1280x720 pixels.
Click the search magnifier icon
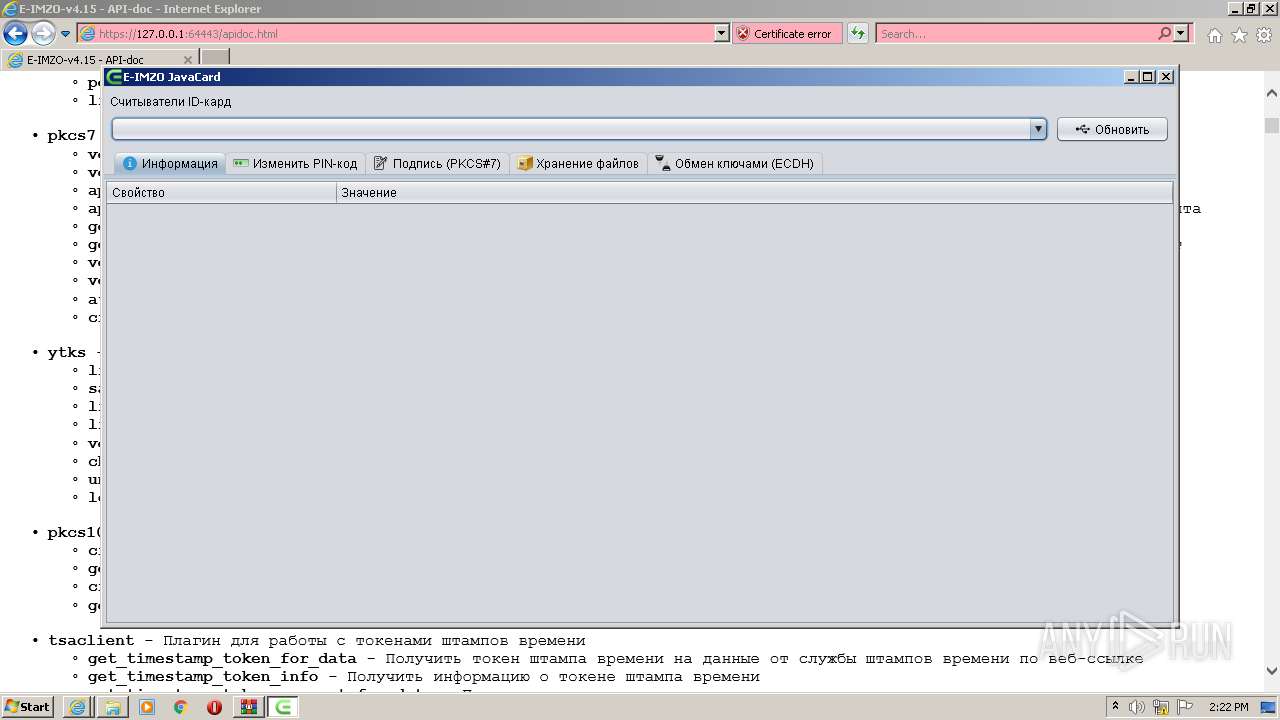tap(1164, 34)
